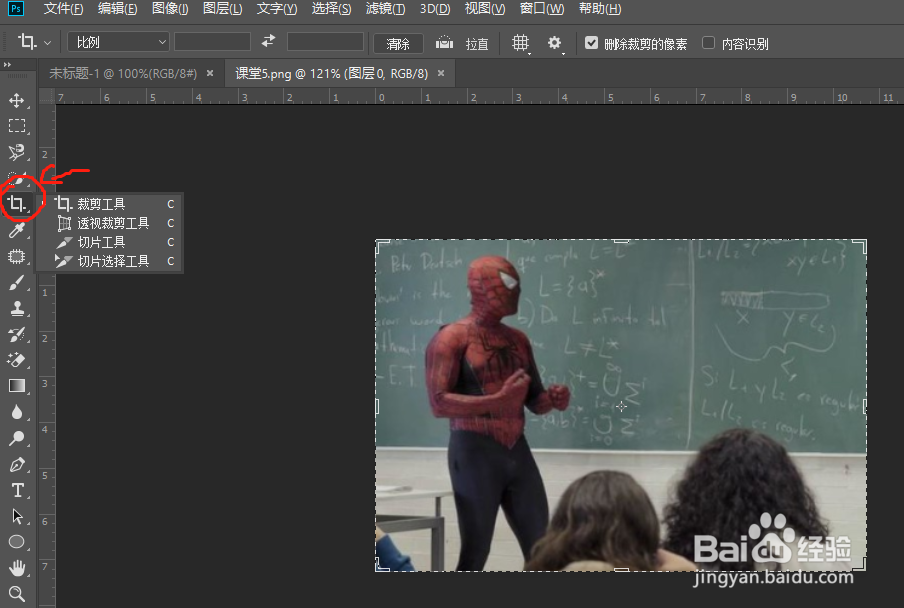Image resolution: width=904 pixels, height=608 pixels.
Task: Open the 帮助(H) menu
Action: pos(600,9)
